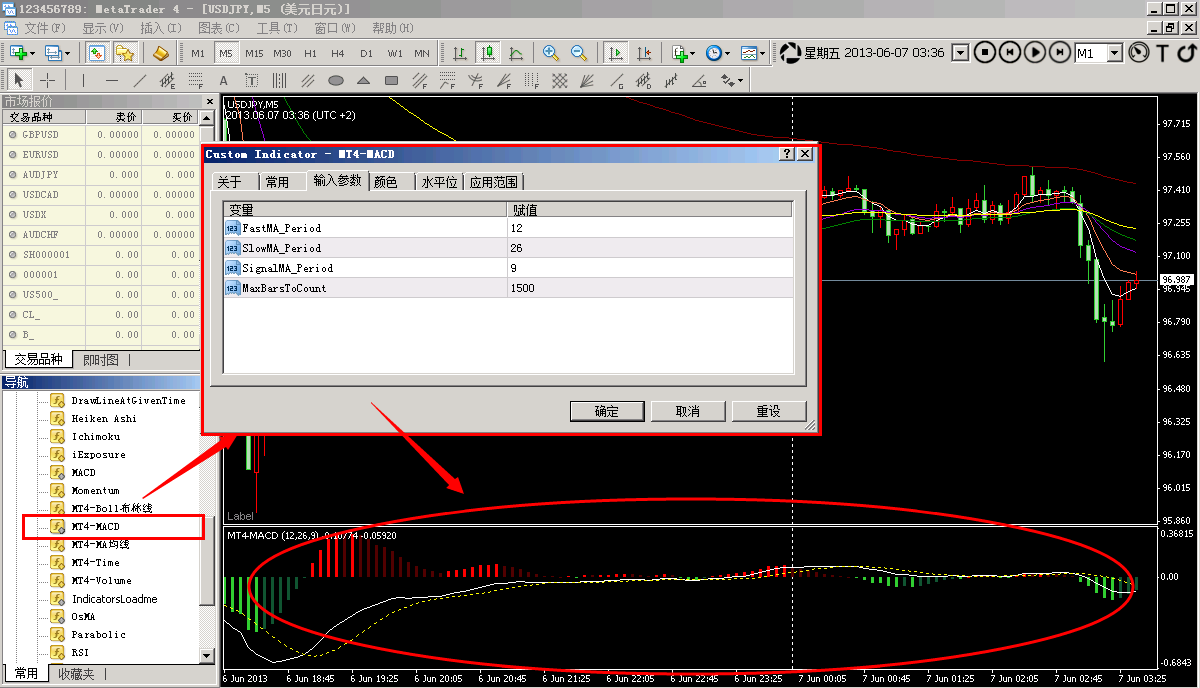The width and height of the screenshot is (1200, 688).
Task: Expand the new chart dropdown arrow
Action: [33, 53]
